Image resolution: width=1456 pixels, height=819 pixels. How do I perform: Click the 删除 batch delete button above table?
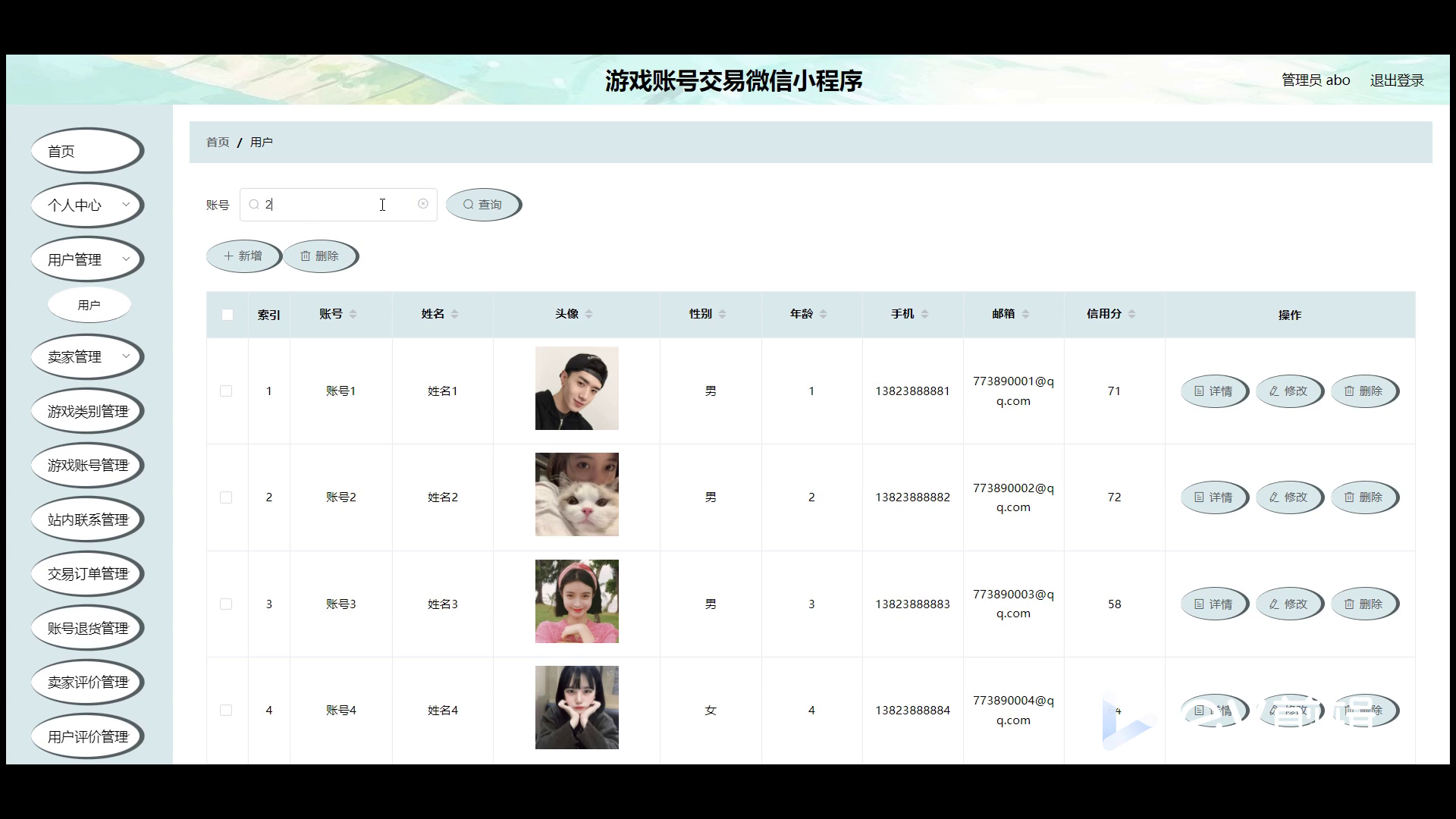321,256
